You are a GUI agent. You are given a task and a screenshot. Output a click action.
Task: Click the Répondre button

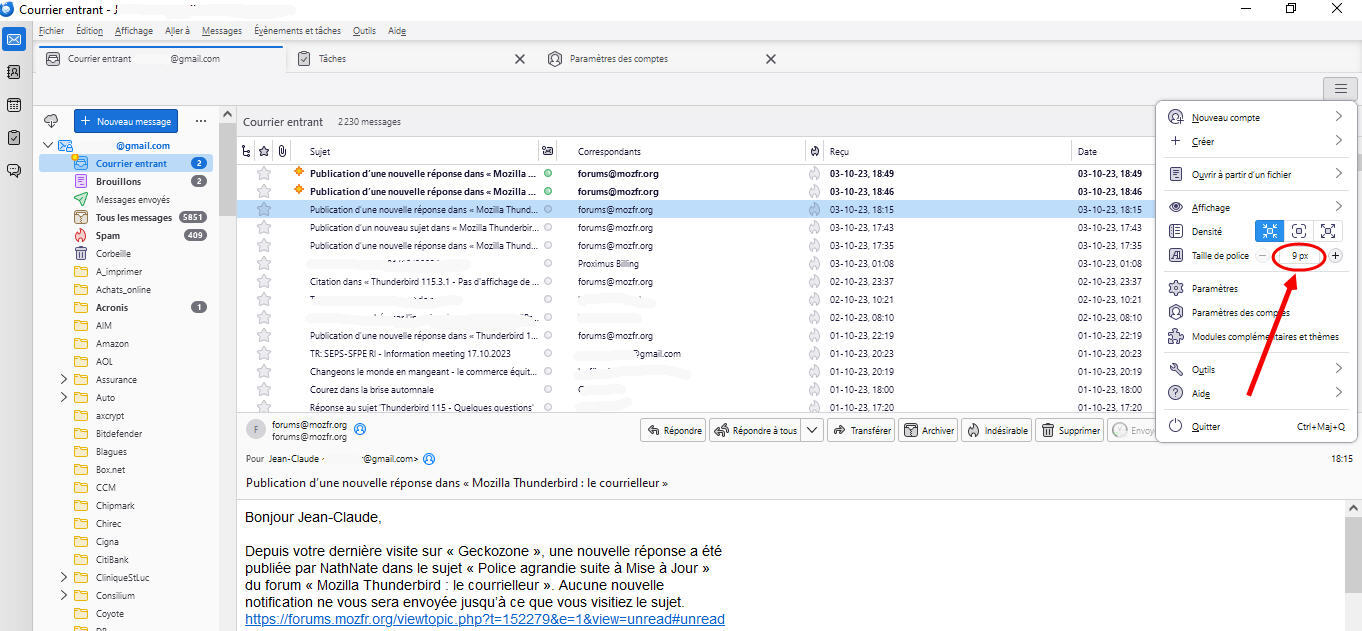point(673,431)
